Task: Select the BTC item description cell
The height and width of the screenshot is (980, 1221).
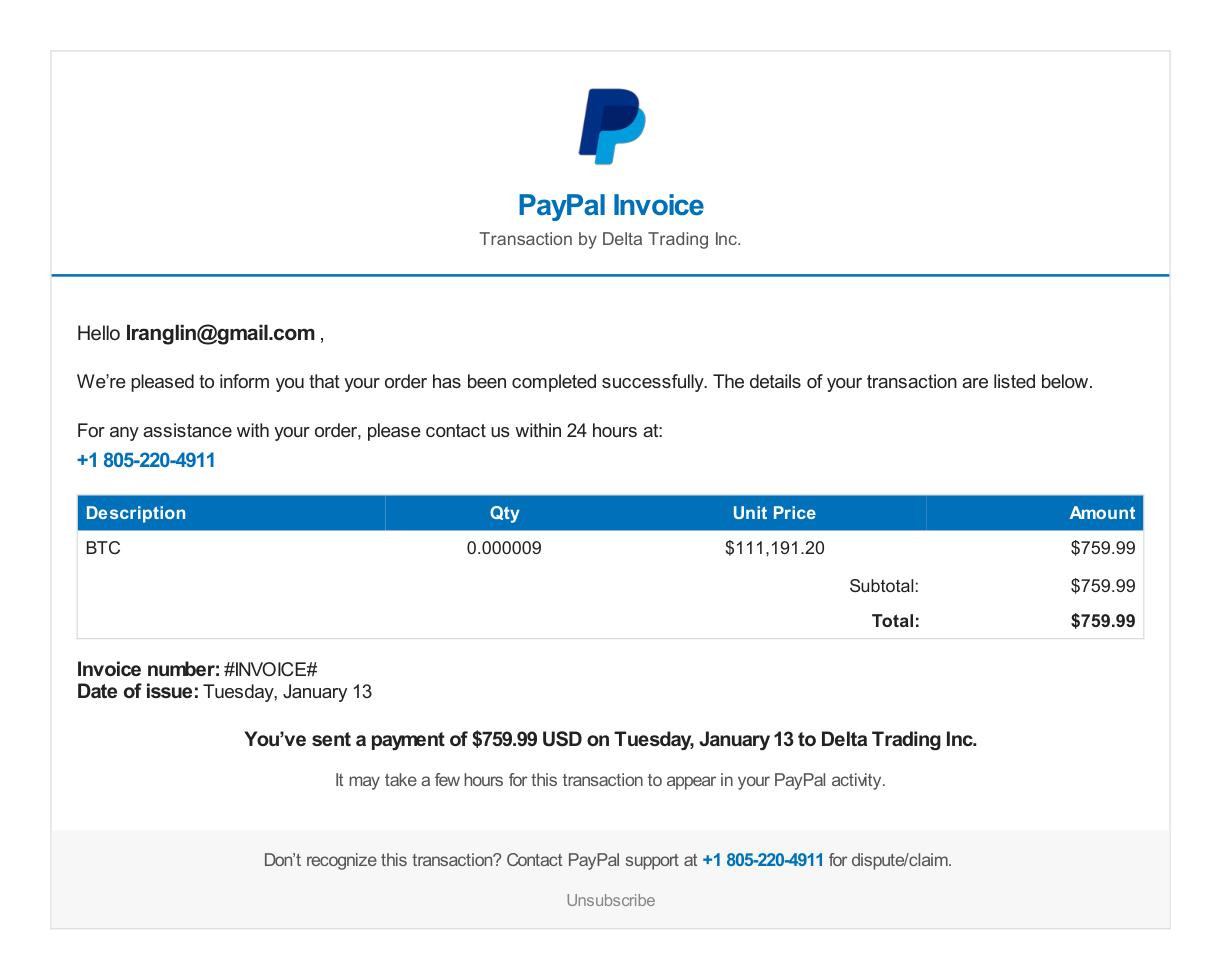Action: pos(103,548)
